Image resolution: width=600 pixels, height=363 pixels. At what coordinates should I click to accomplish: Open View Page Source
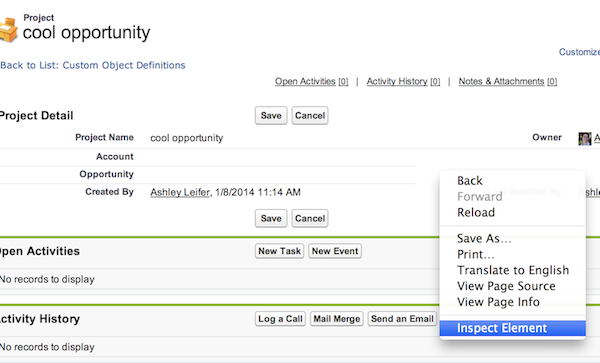pyautogui.click(x=506, y=286)
